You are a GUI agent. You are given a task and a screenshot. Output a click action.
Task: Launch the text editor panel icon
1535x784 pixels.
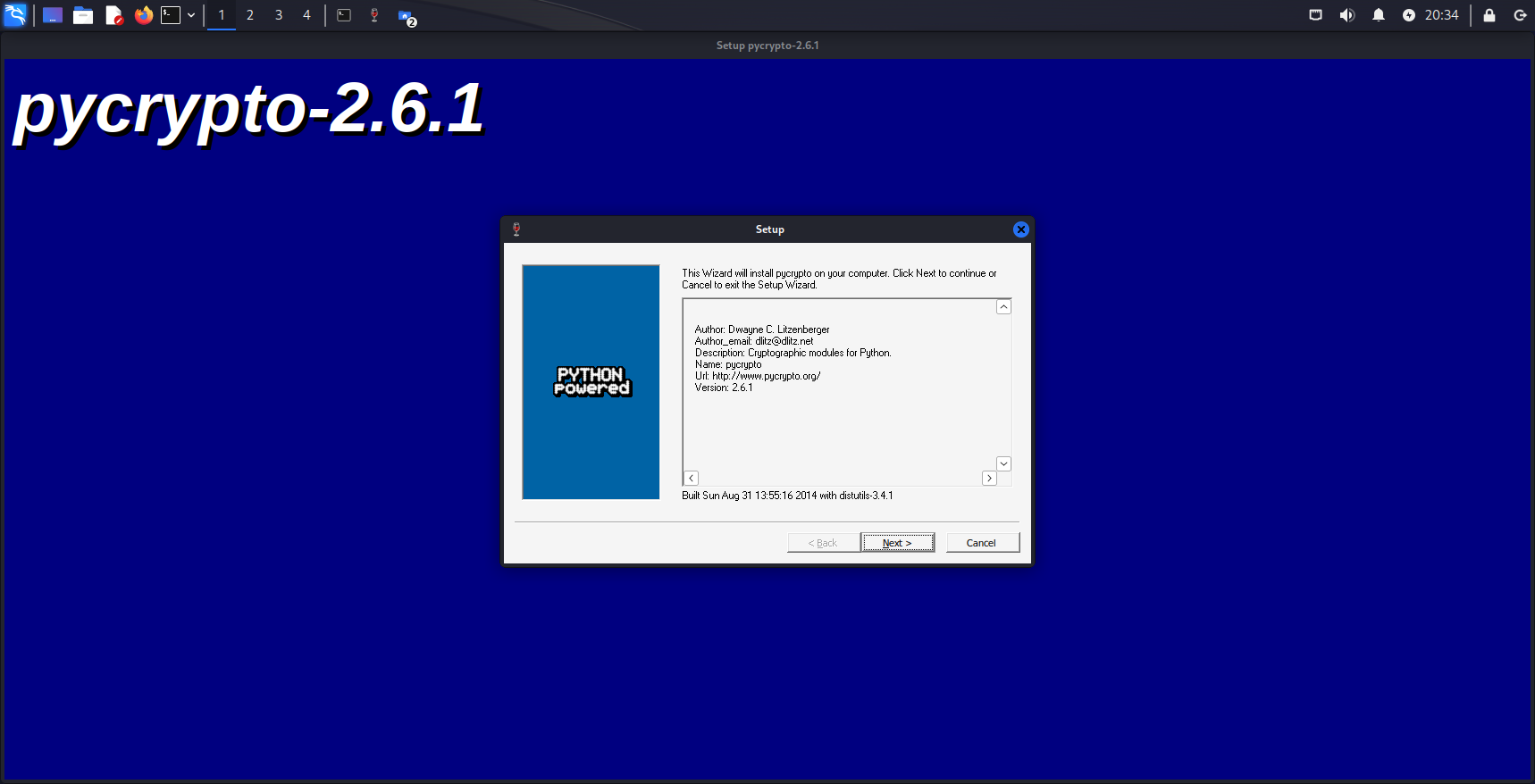pyautogui.click(x=113, y=15)
